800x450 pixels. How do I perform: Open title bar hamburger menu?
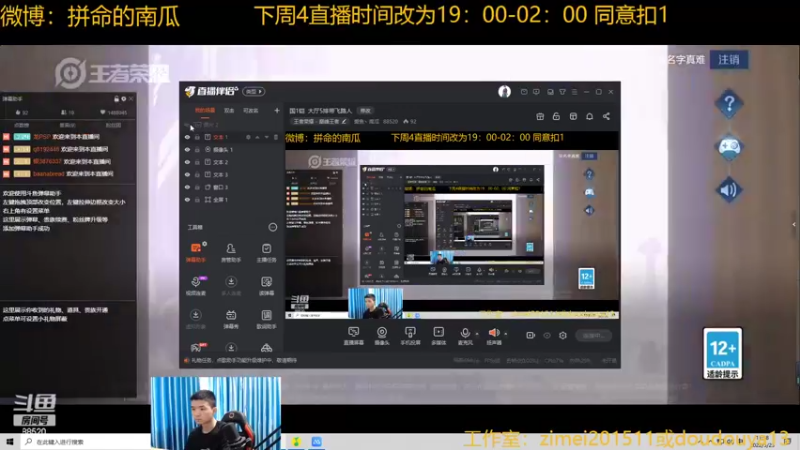click(x=574, y=92)
